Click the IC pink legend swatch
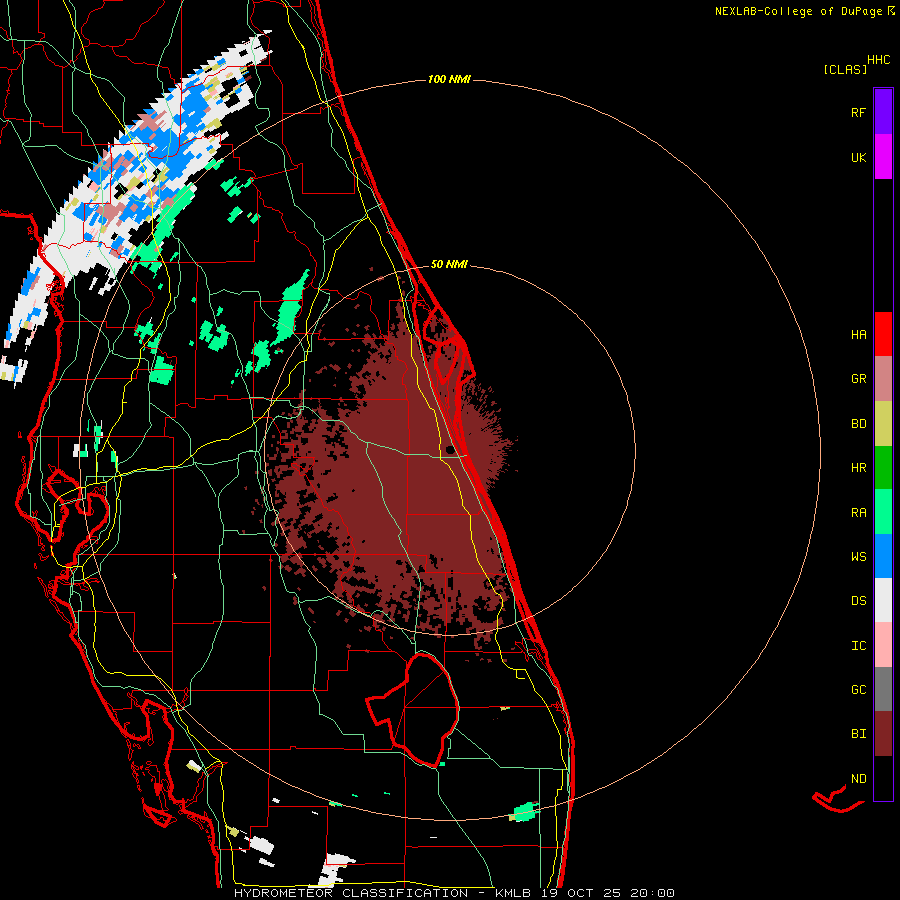900x900 pixels. pos(883,645)
